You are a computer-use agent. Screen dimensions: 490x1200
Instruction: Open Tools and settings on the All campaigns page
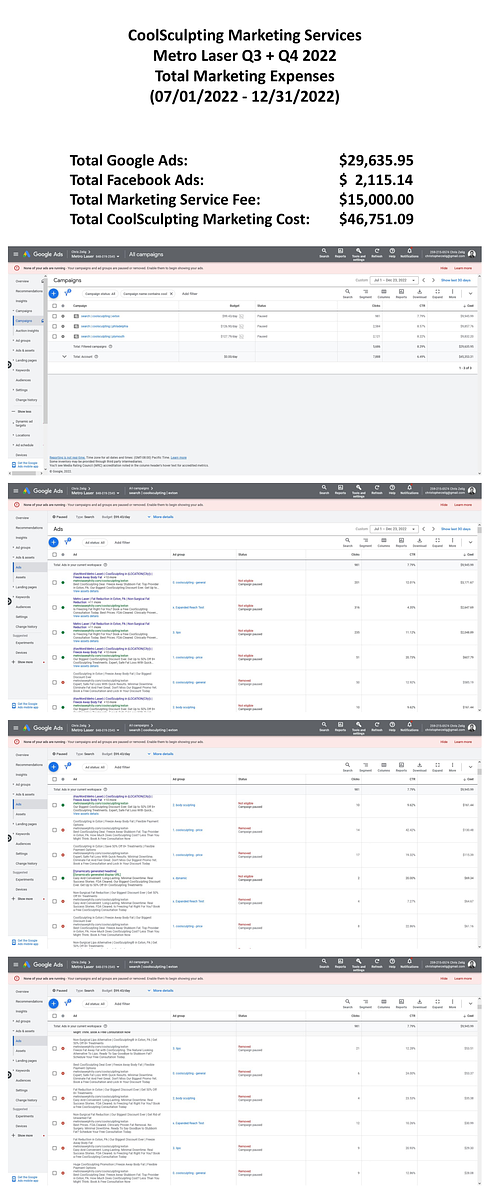tap(358, 252)
